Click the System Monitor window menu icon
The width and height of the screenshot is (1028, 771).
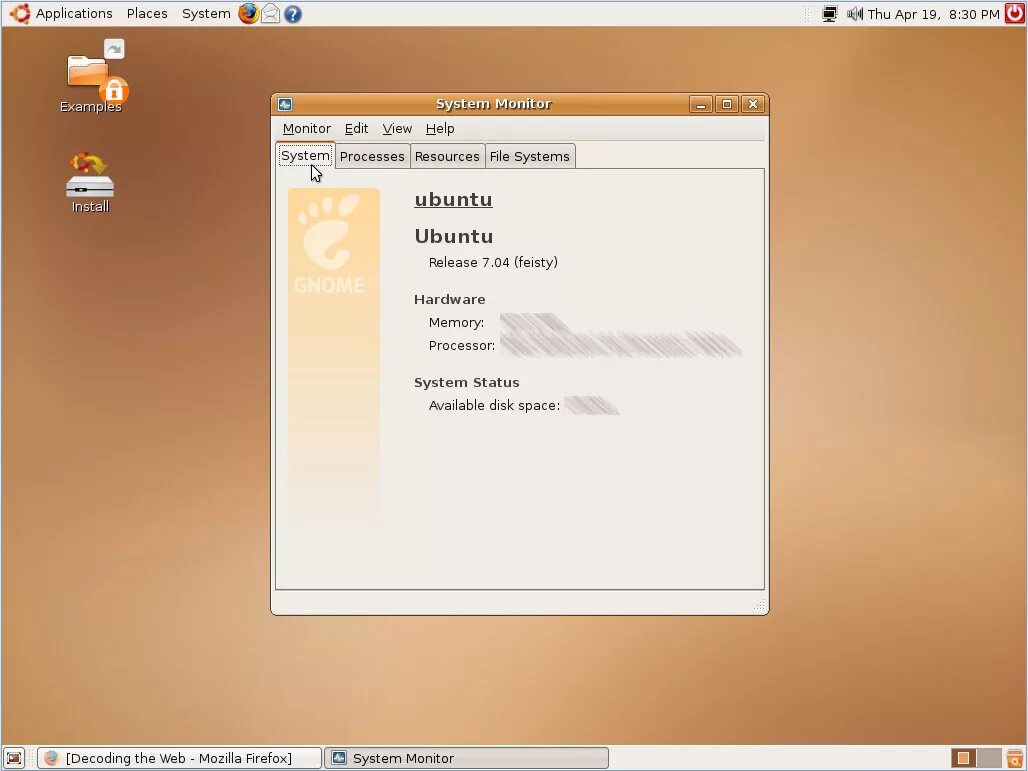[285, 104]
